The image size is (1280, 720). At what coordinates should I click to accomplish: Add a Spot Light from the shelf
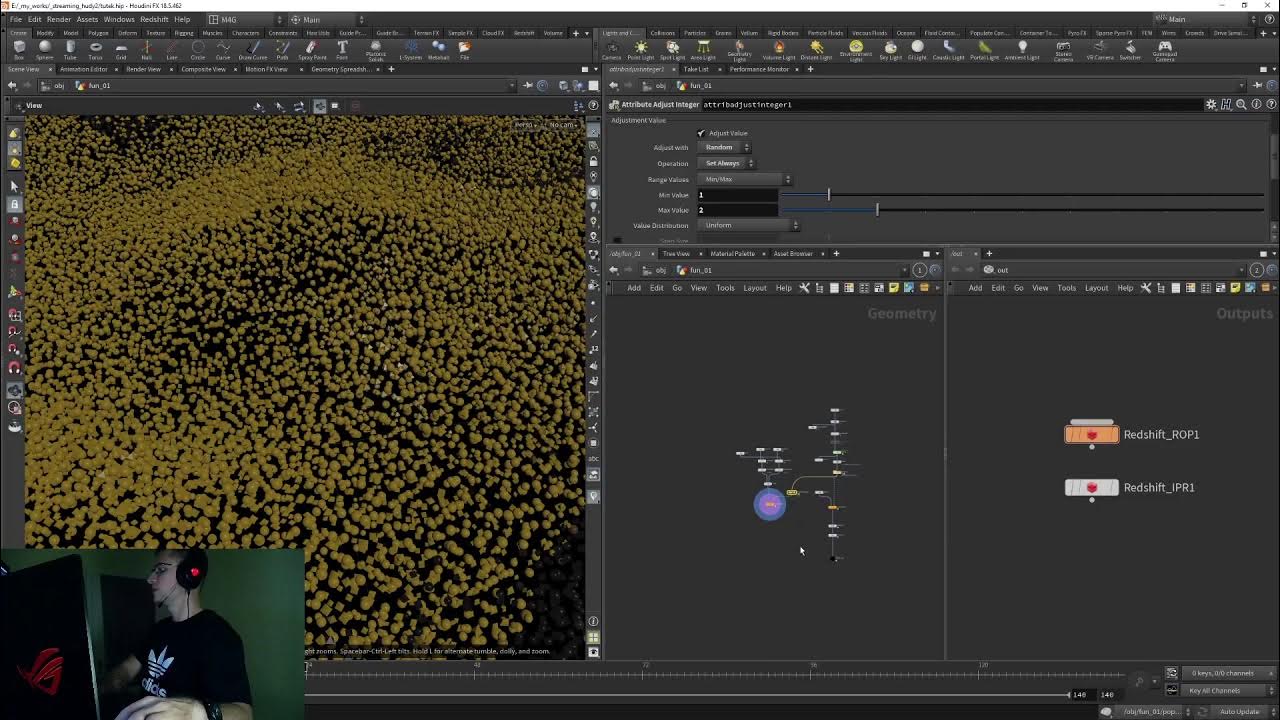point(673,49)
